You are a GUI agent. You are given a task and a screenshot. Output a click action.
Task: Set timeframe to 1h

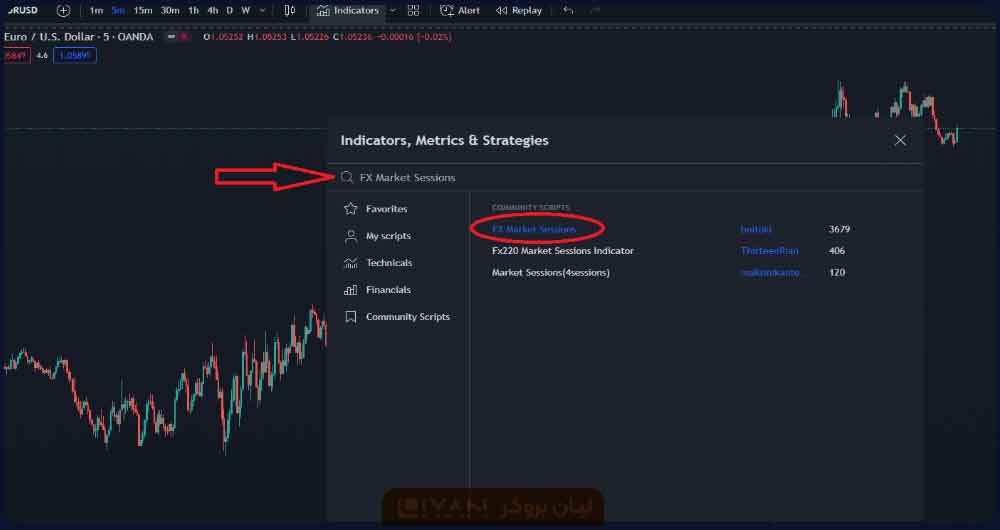(x=193, y=10)
